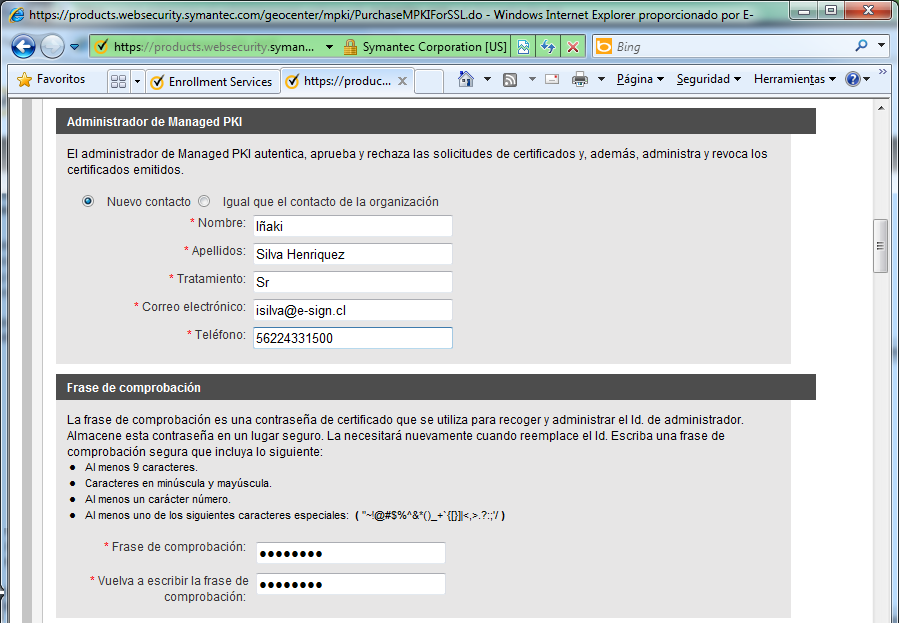Viewport: 899px width, 623px height.
Task: Click the Print icon in toolbar
Action: [580, 80]
